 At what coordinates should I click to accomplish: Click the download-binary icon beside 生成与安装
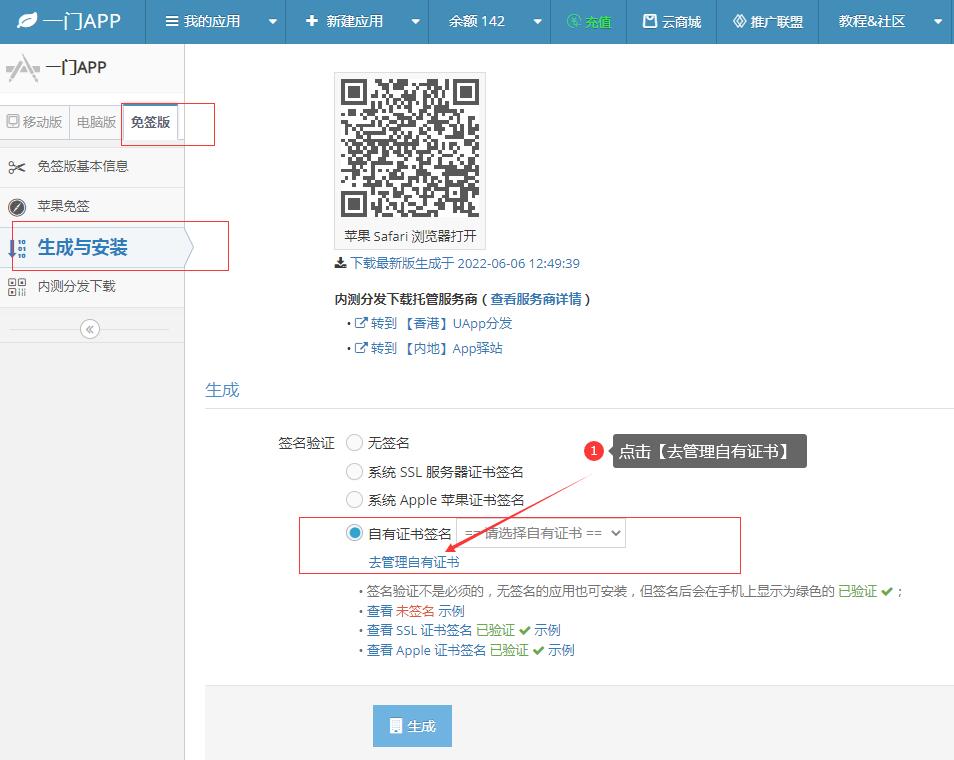click(17, 248)
